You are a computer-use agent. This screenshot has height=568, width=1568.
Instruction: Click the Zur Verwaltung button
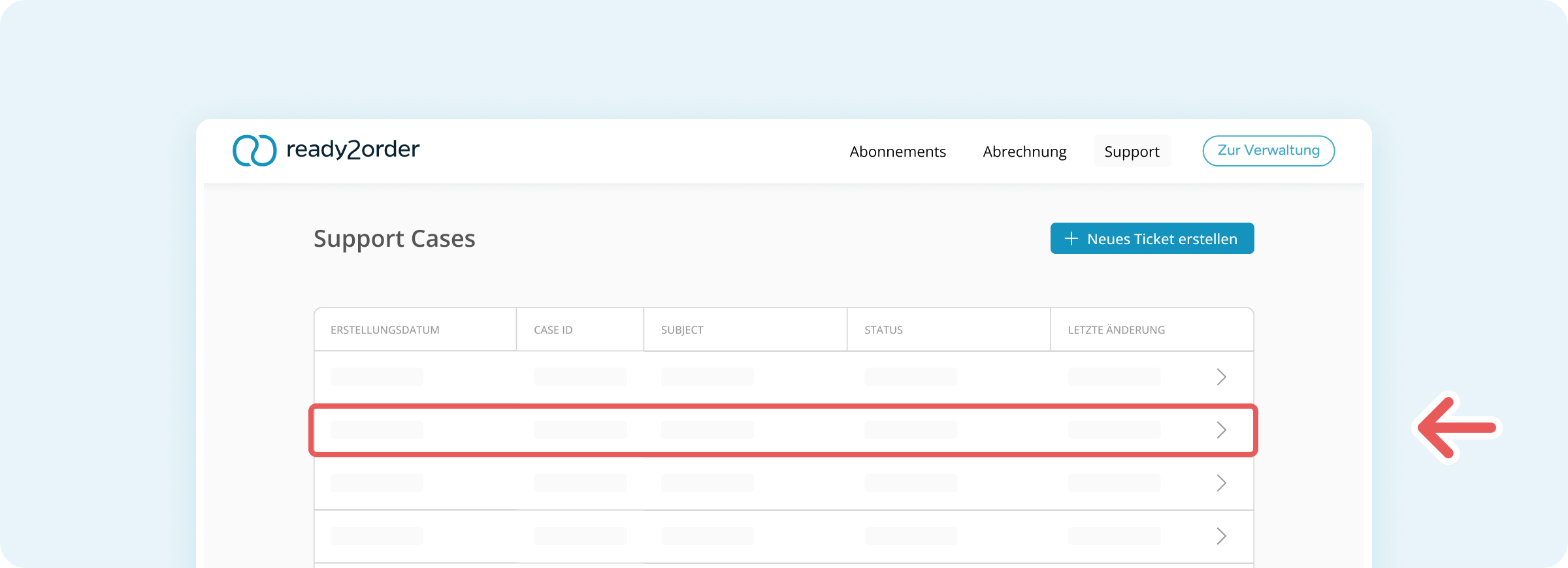point(1269,151)
